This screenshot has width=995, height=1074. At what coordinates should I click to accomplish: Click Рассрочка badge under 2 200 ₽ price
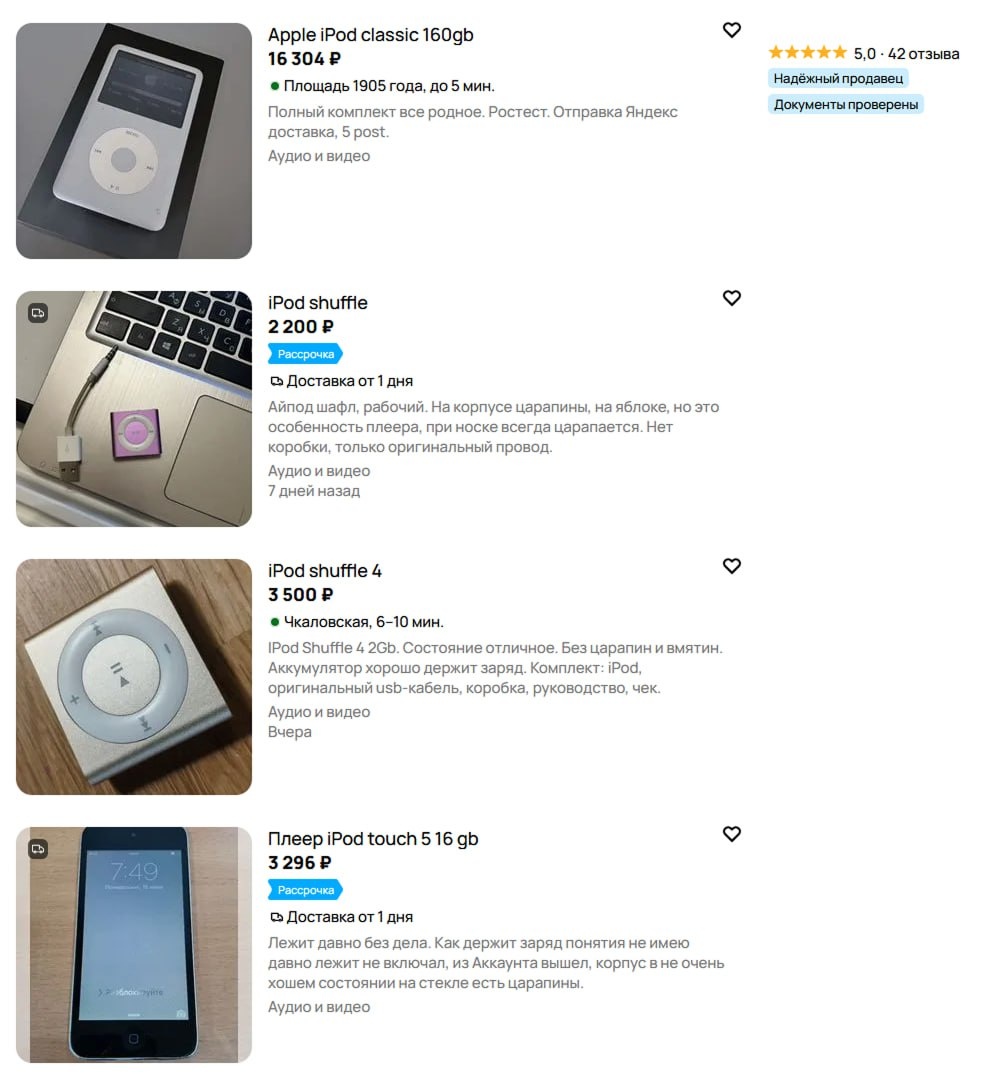click(x=305, y=354)
